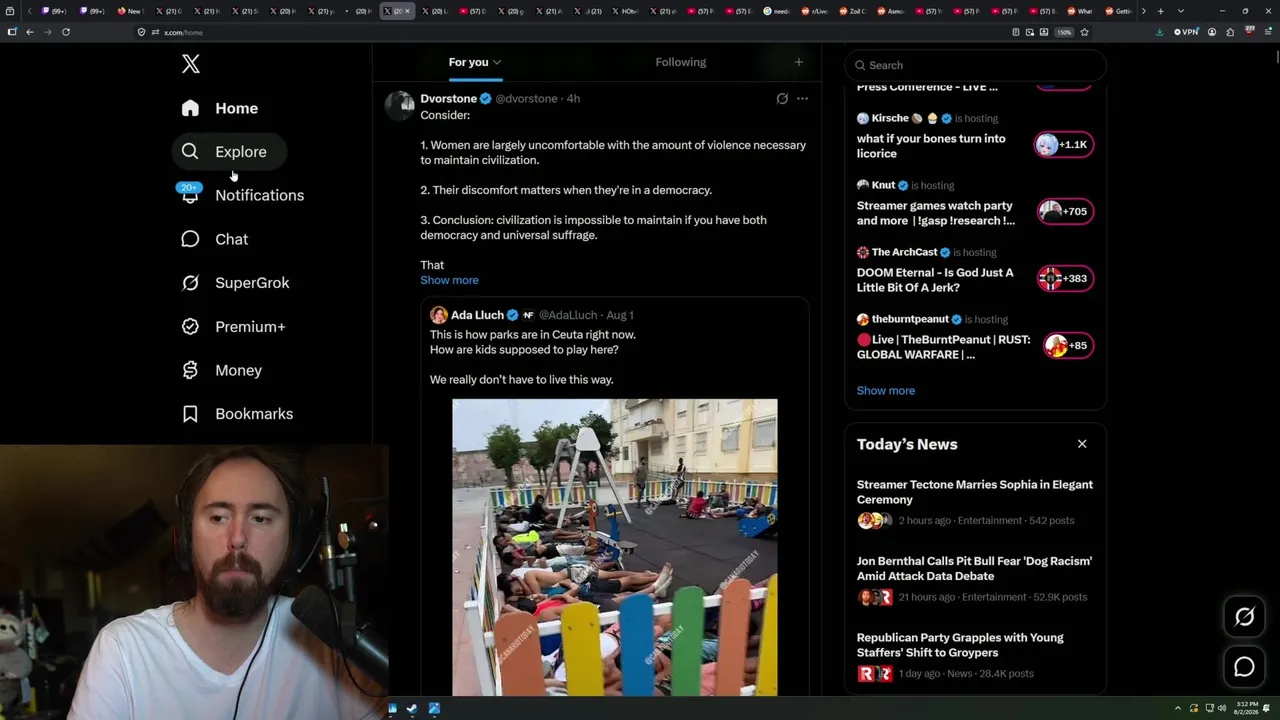Bookmark this page with the star icon
Viewport: 1280px width, 720px height.
pyautogui.click(x=1084, y=32)
